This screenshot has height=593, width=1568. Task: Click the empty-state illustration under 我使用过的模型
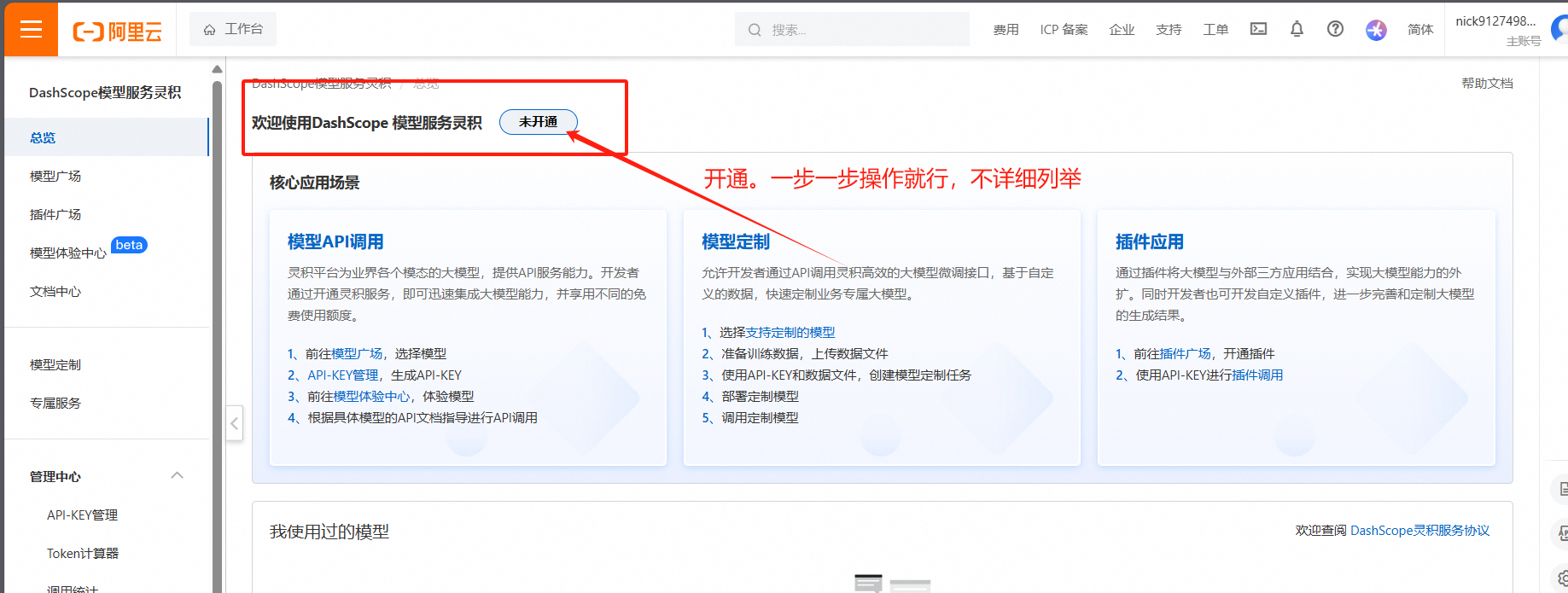pyautogui.click(x=892, y=584)
